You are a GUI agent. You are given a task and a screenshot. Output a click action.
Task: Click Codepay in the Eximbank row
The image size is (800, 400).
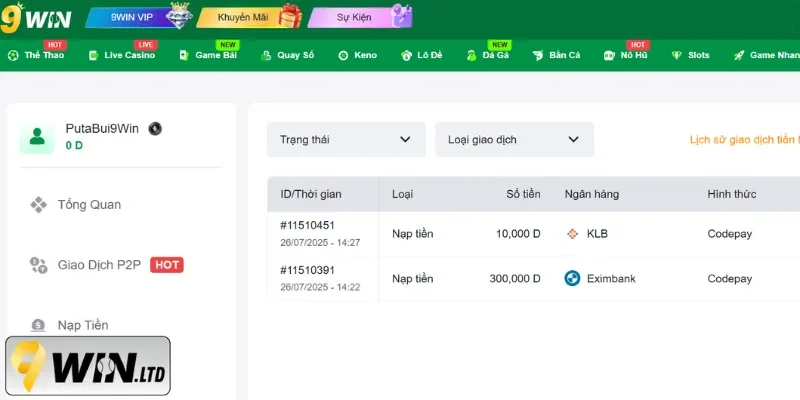[730, 279]
